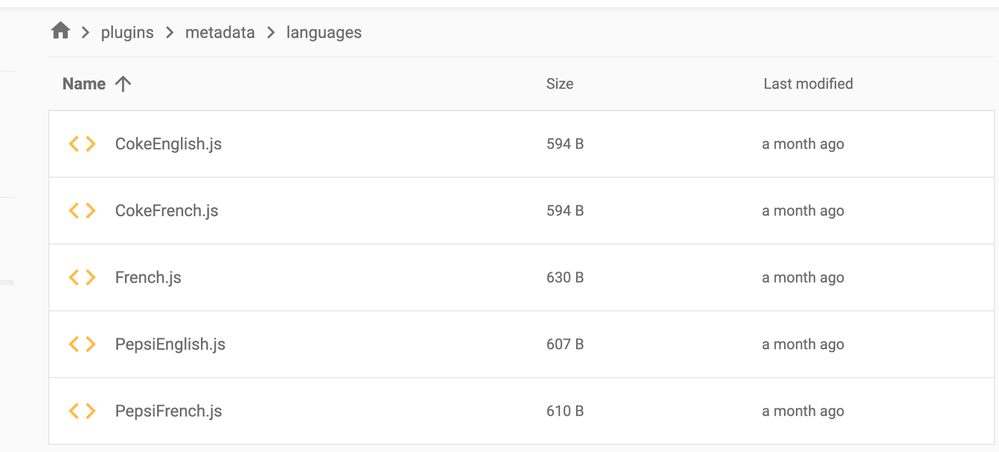Select languages in the breadcrumb path
999x452 pixels.
pyautogui.click(x=324, y=33)
